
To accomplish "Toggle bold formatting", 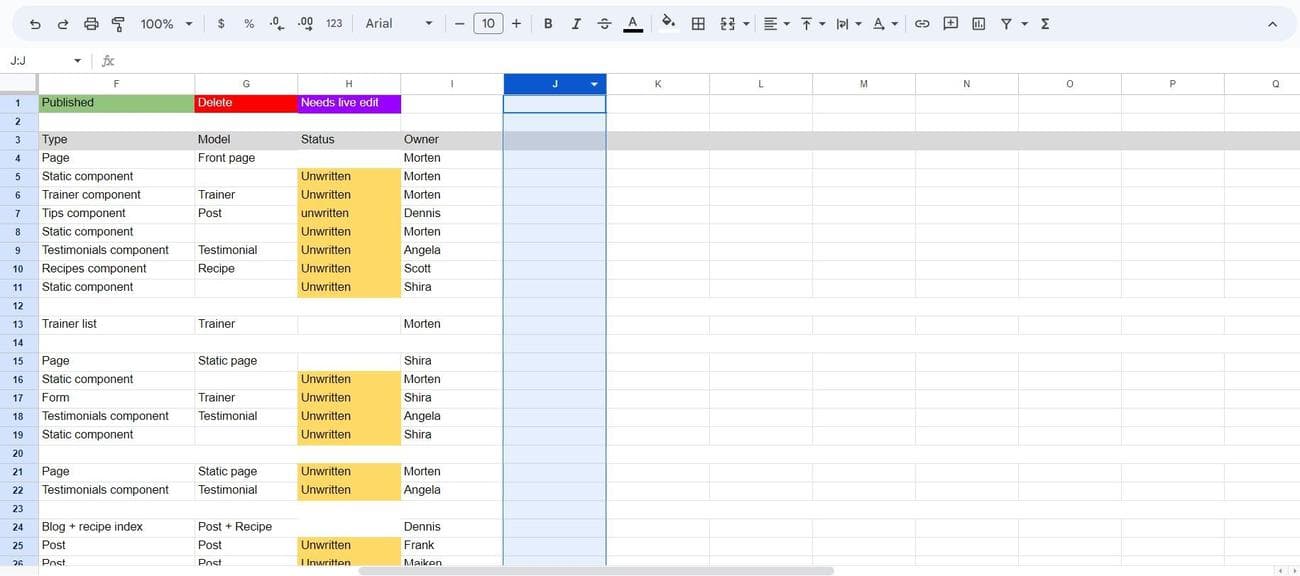I will coord(548,24).
